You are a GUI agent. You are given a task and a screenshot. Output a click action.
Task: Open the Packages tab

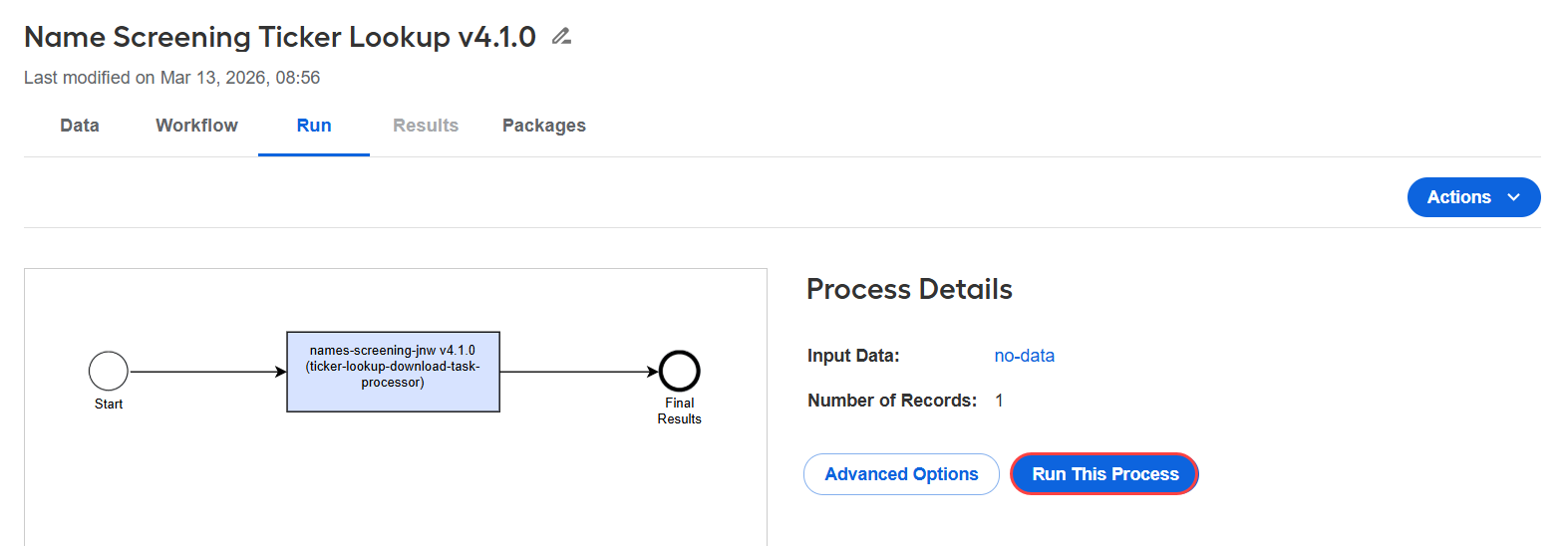click(x=544, y=126)
